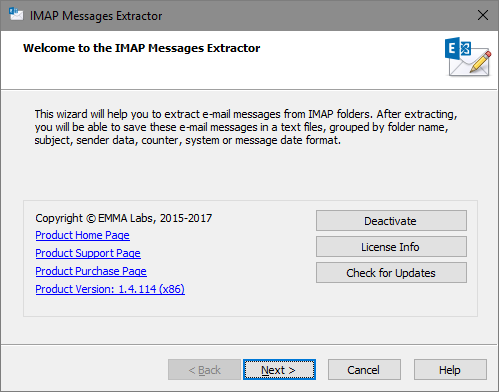Viewport: 499px width, 392px height.
Task: Click Check for Updates
Action: coord(391,273)
